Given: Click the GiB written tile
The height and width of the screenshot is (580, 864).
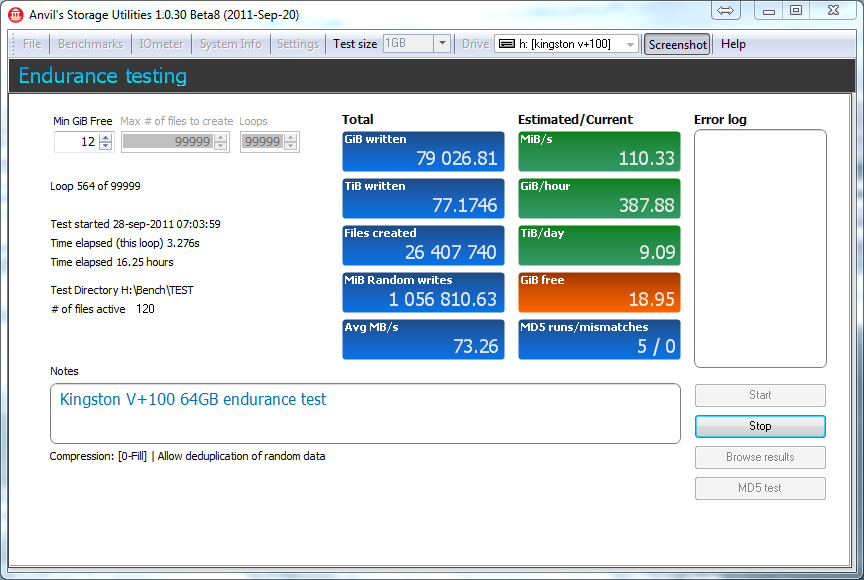Looking at the screenshot, I should click(x=423, y=151).
